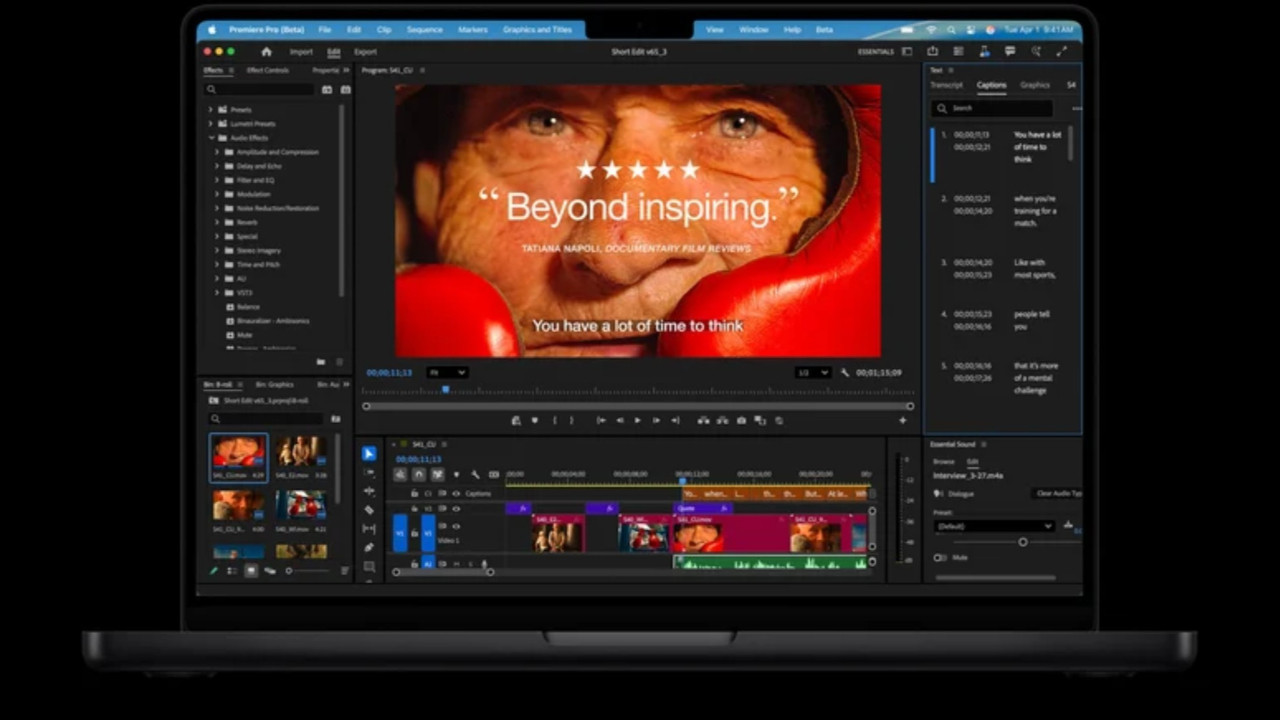1280x720 pixels.
Task: Click the Program monitor button editor plus
Action: coord(902,421)
